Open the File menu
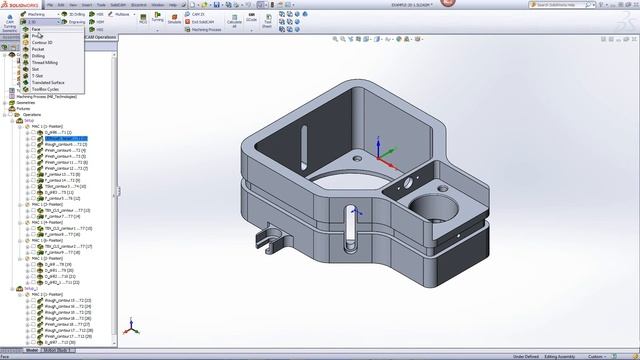Screen dimensions: 640x360 point(50,5)
